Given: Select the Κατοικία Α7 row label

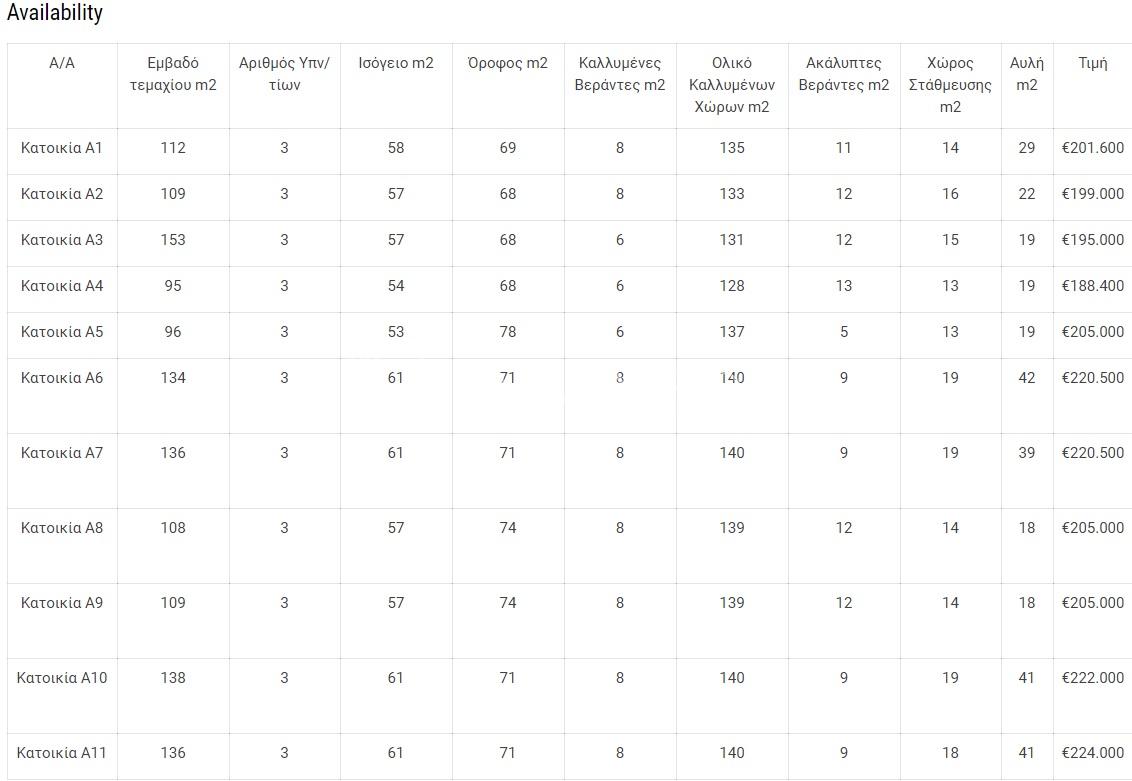Looking at the screenshot, I should (x=62, y=453).
